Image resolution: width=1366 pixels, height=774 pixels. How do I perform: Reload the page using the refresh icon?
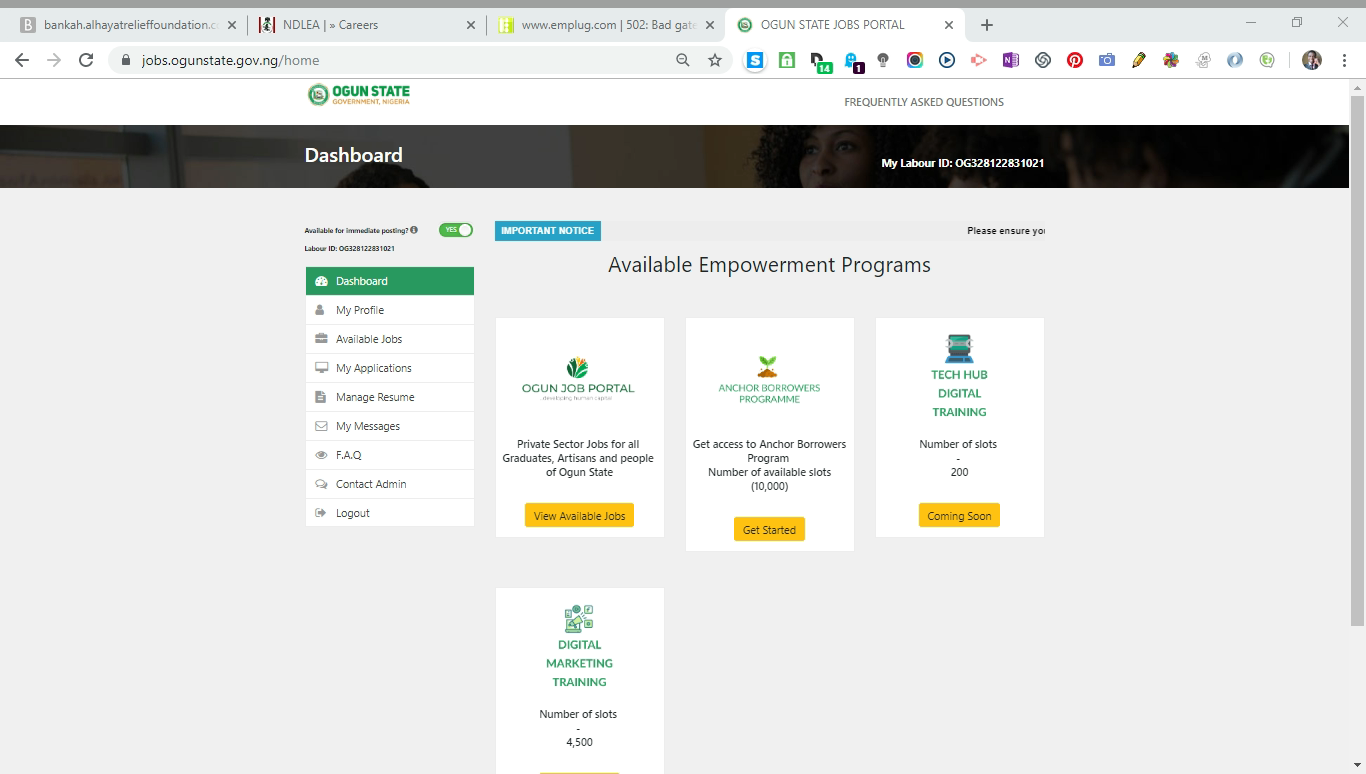(x=86, y=60)
